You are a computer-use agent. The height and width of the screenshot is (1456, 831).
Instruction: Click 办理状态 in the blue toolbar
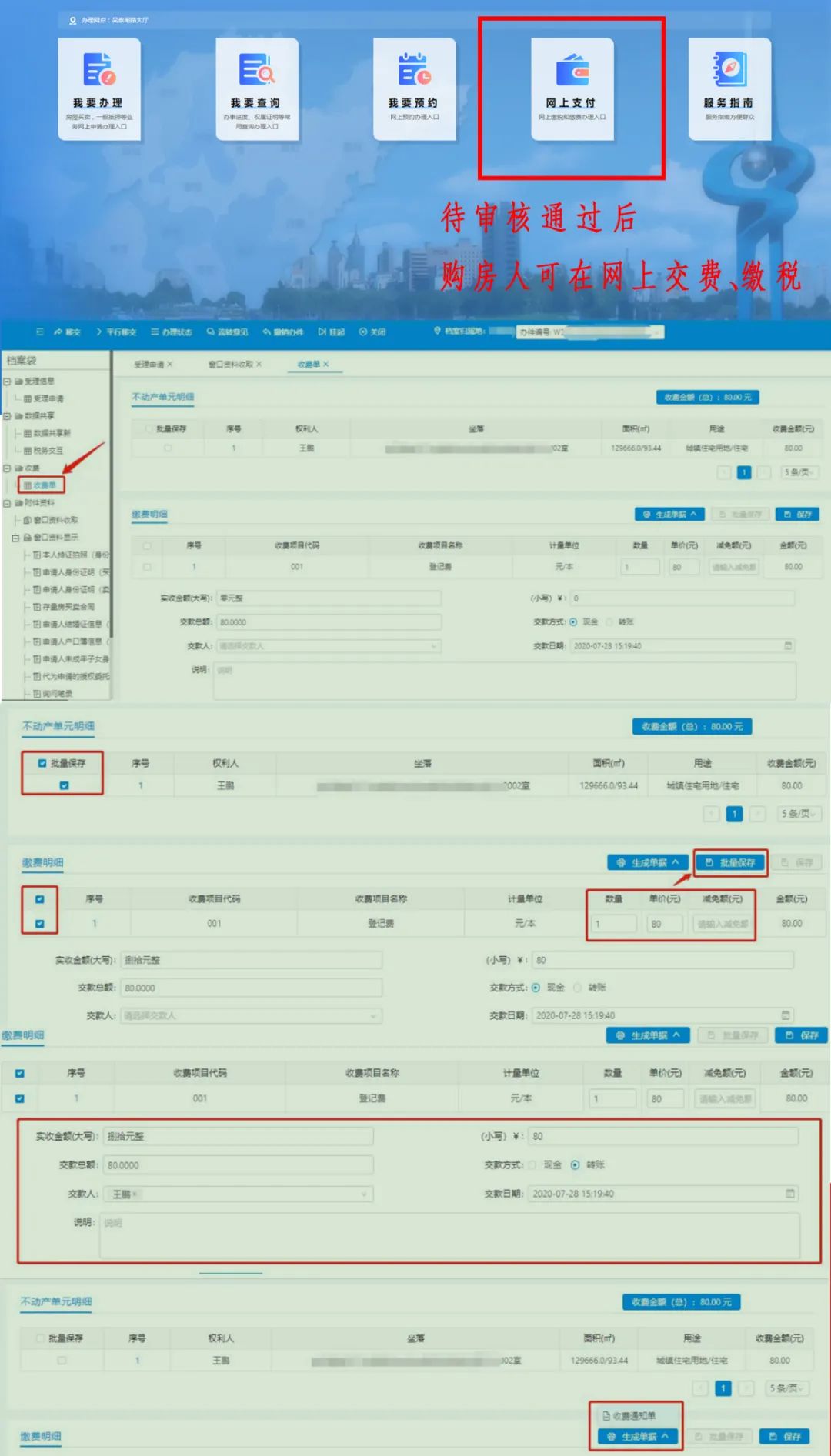(172, 332)
